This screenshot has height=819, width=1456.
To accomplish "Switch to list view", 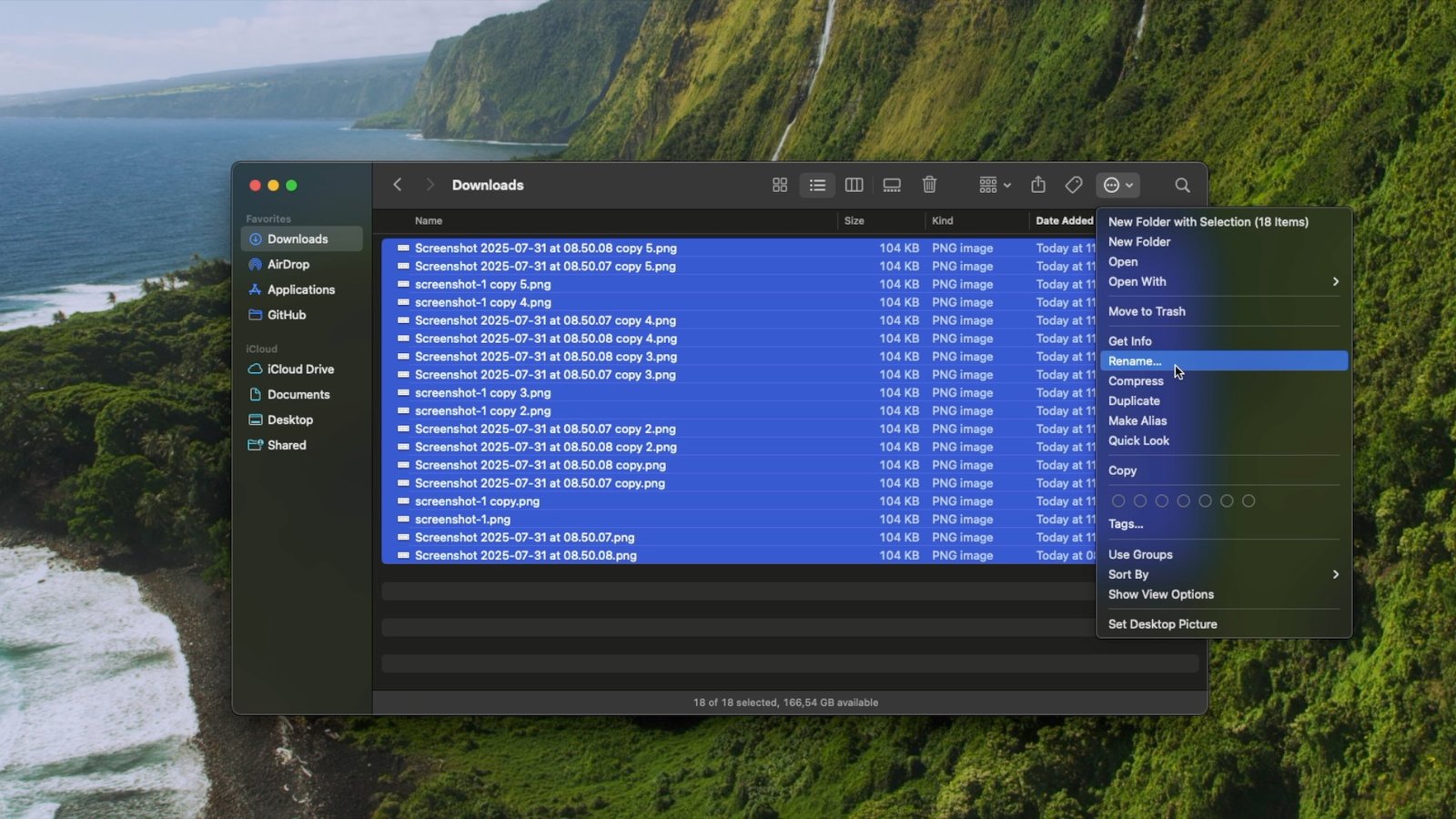I will 817,185.
